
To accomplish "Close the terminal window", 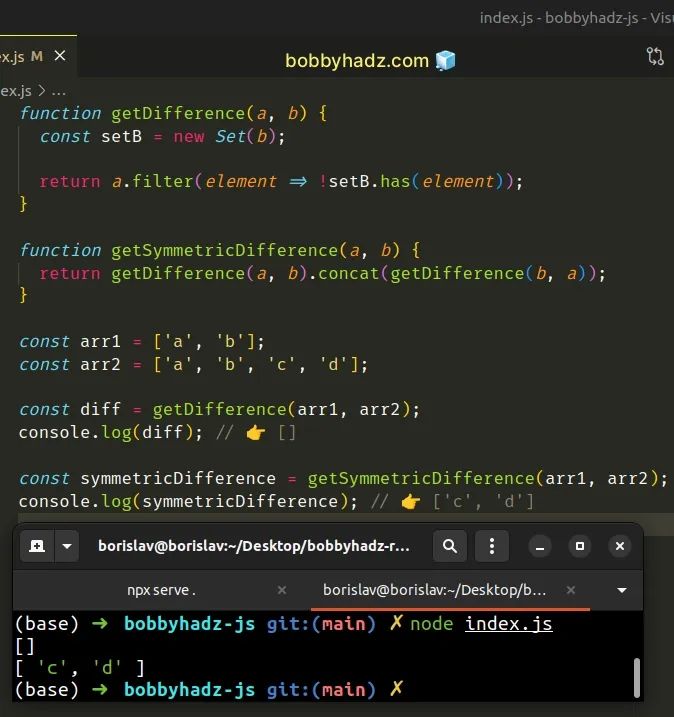I will coord(620,546).
